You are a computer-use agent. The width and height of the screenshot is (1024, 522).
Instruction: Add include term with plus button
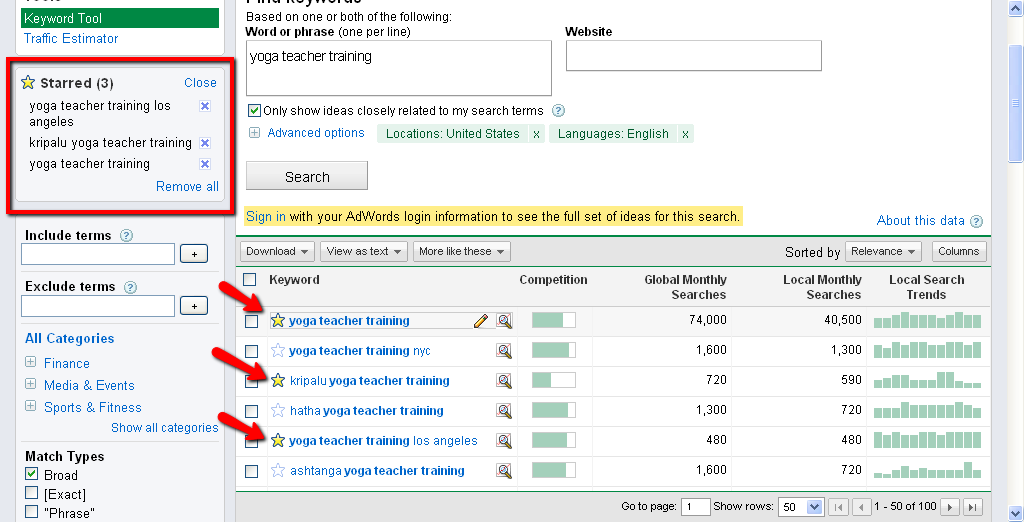tap(194, 255)
